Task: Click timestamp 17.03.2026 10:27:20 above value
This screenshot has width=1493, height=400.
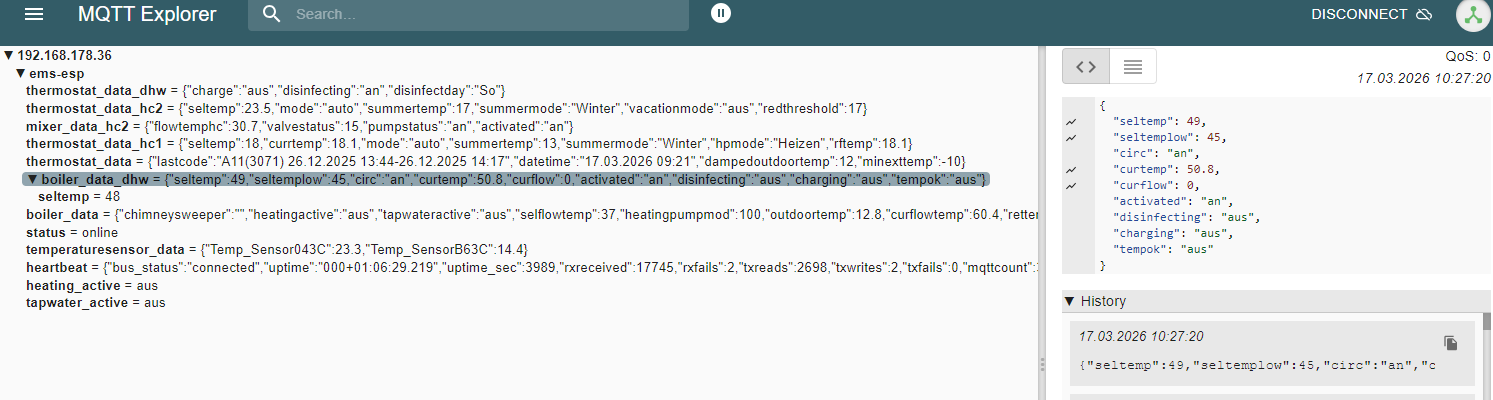Action: click(x=1423, y=77)
